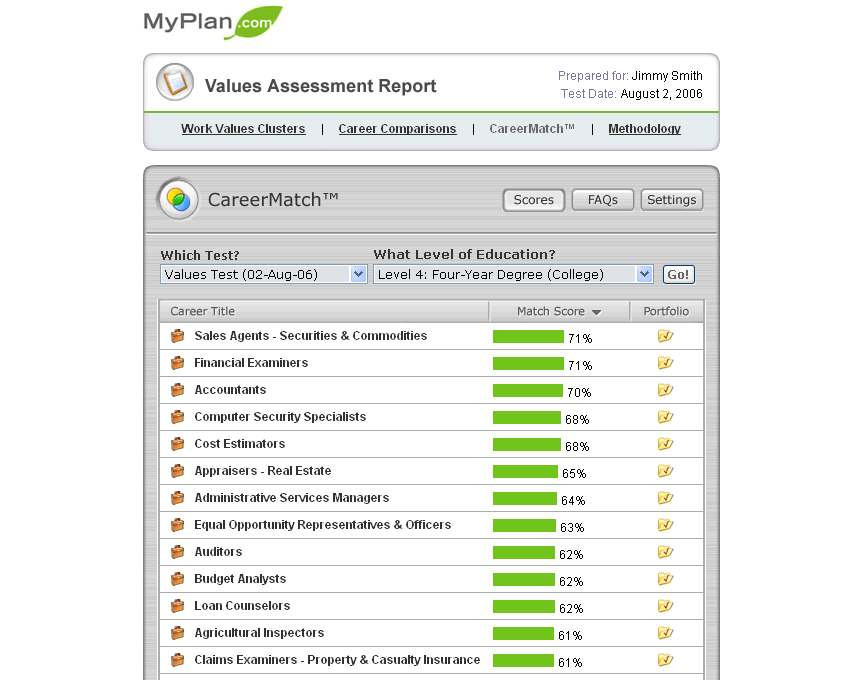Click the Settings button
This screenshot has width=860, height=680.
pos(671,200)
